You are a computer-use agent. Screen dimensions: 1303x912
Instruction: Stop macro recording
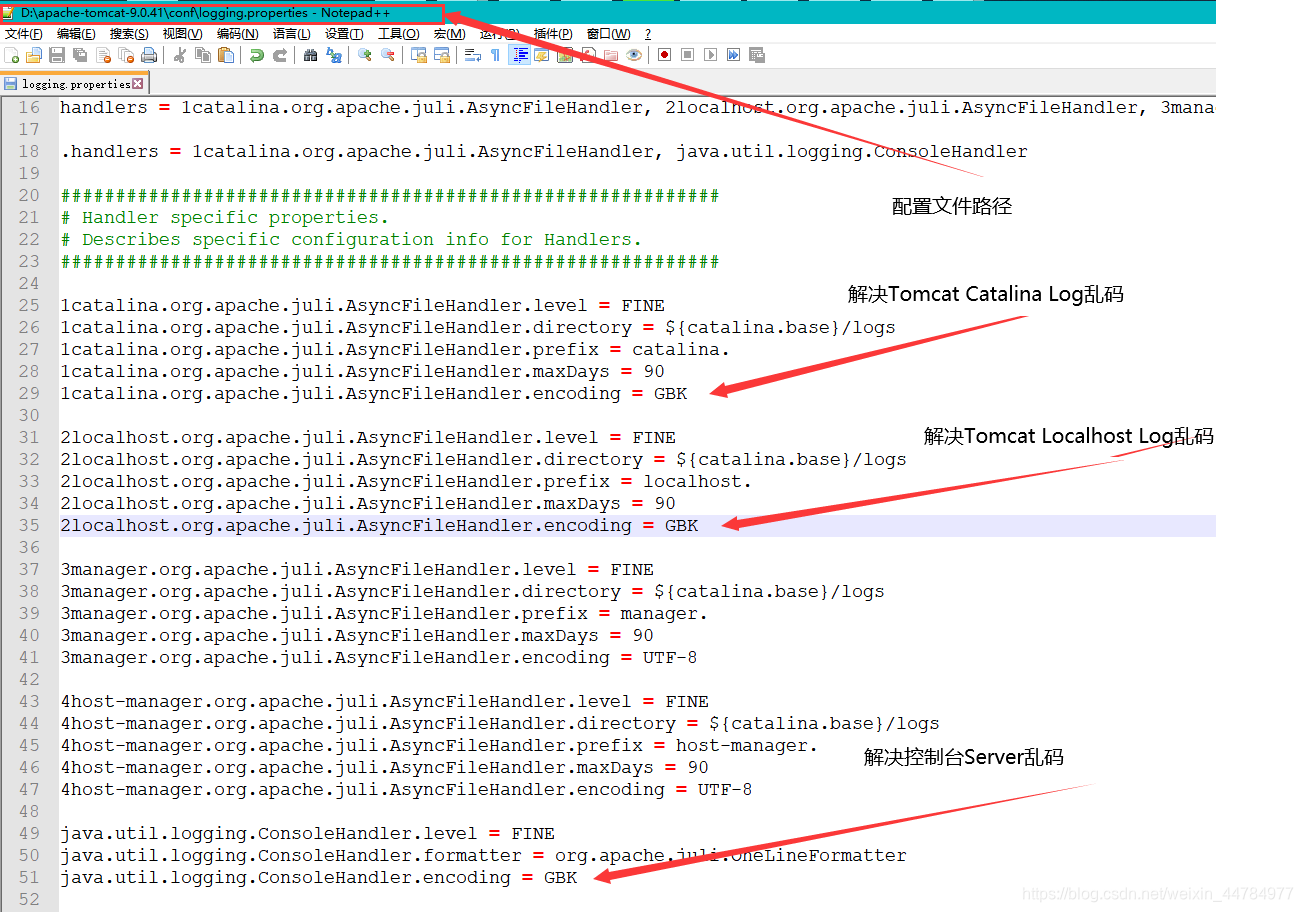[687, 55]
